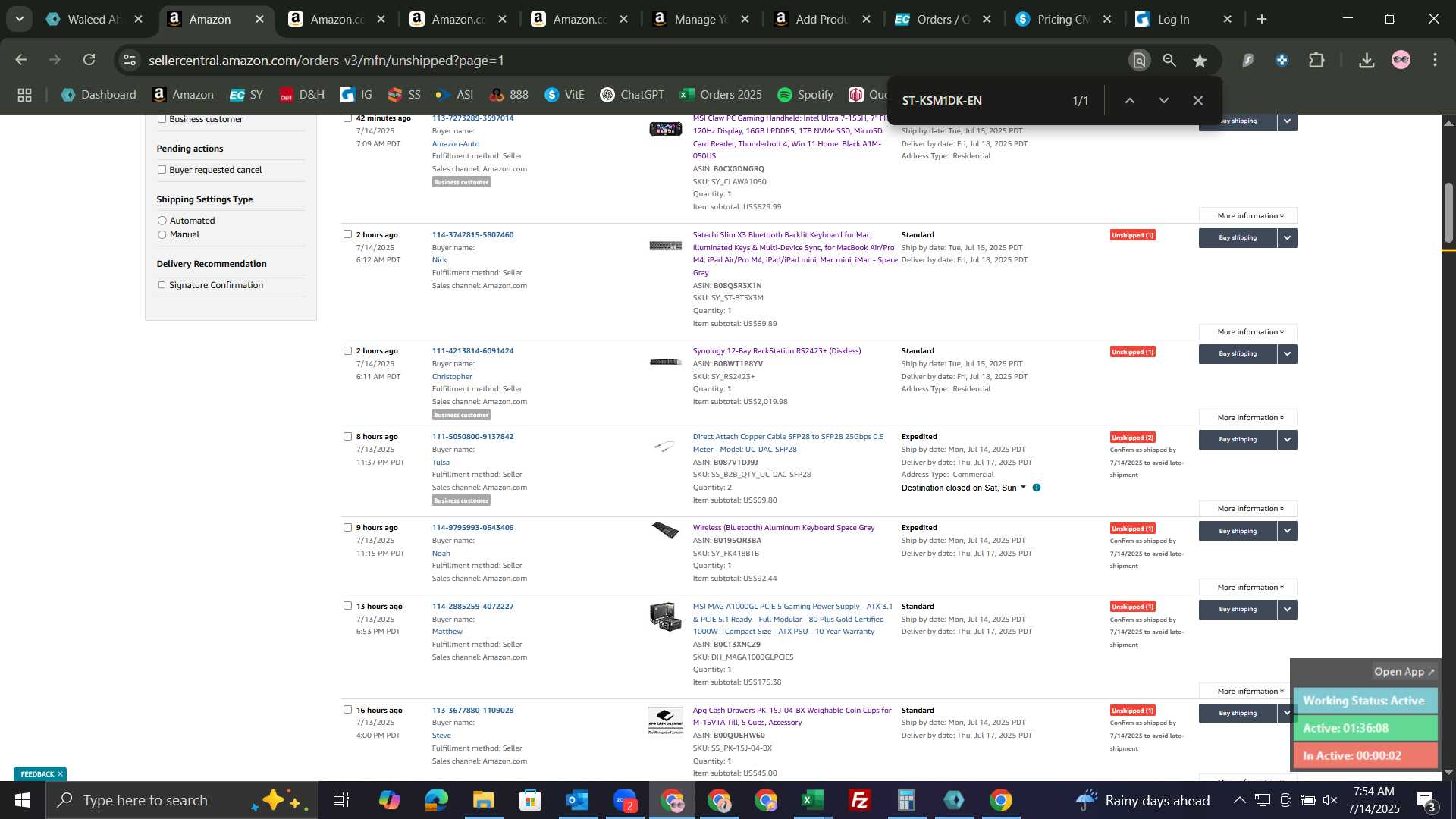This screenshot has height=819, width=1456.
Task: Open the Extensions puzzle icon
Action: pyautogui.click(x=1317, y=60)
